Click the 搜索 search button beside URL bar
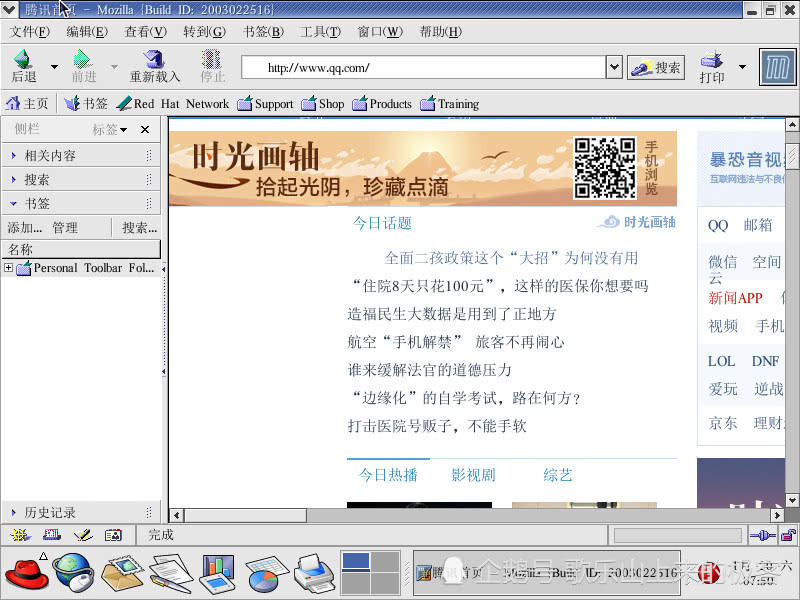The height and width of the screenshot is (600, 800). click(x=656, y=67)
